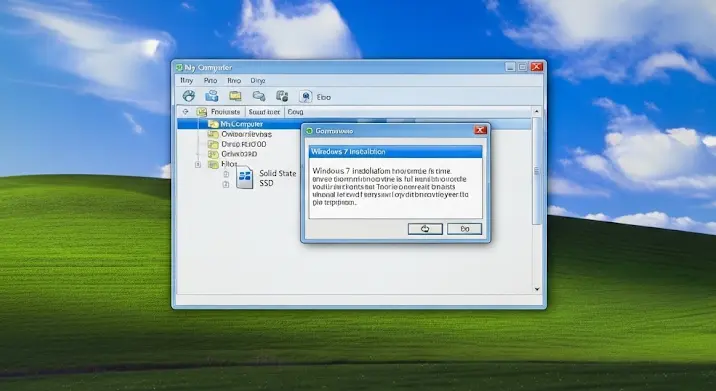Click the scrollbar down arrow in My Computer
The width and height of the screenshot is (716, 391).
[x=537, y=289]
